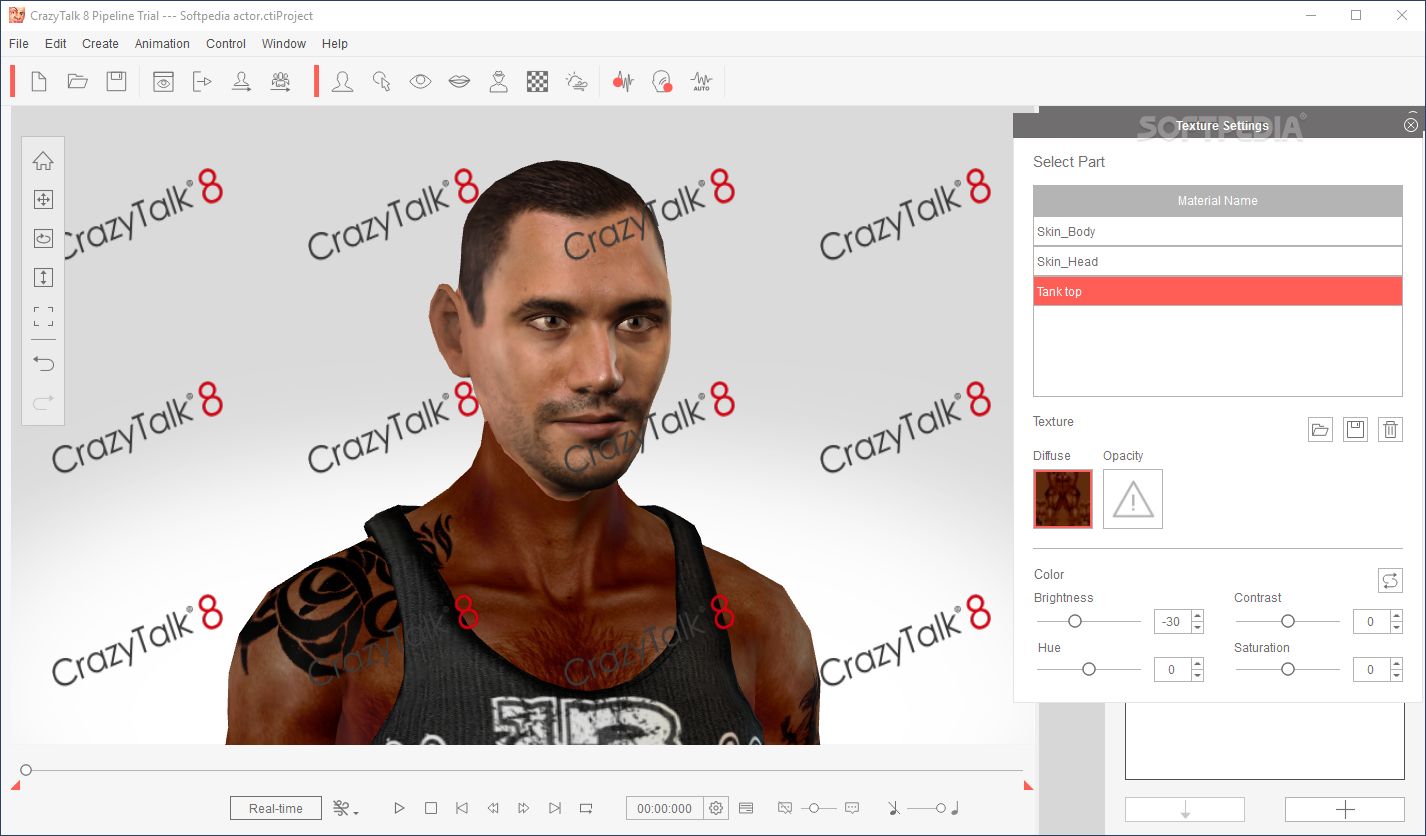Click the Saturation slider handle
Viewport: 1426px width, 836px height.
point(1288,669)
